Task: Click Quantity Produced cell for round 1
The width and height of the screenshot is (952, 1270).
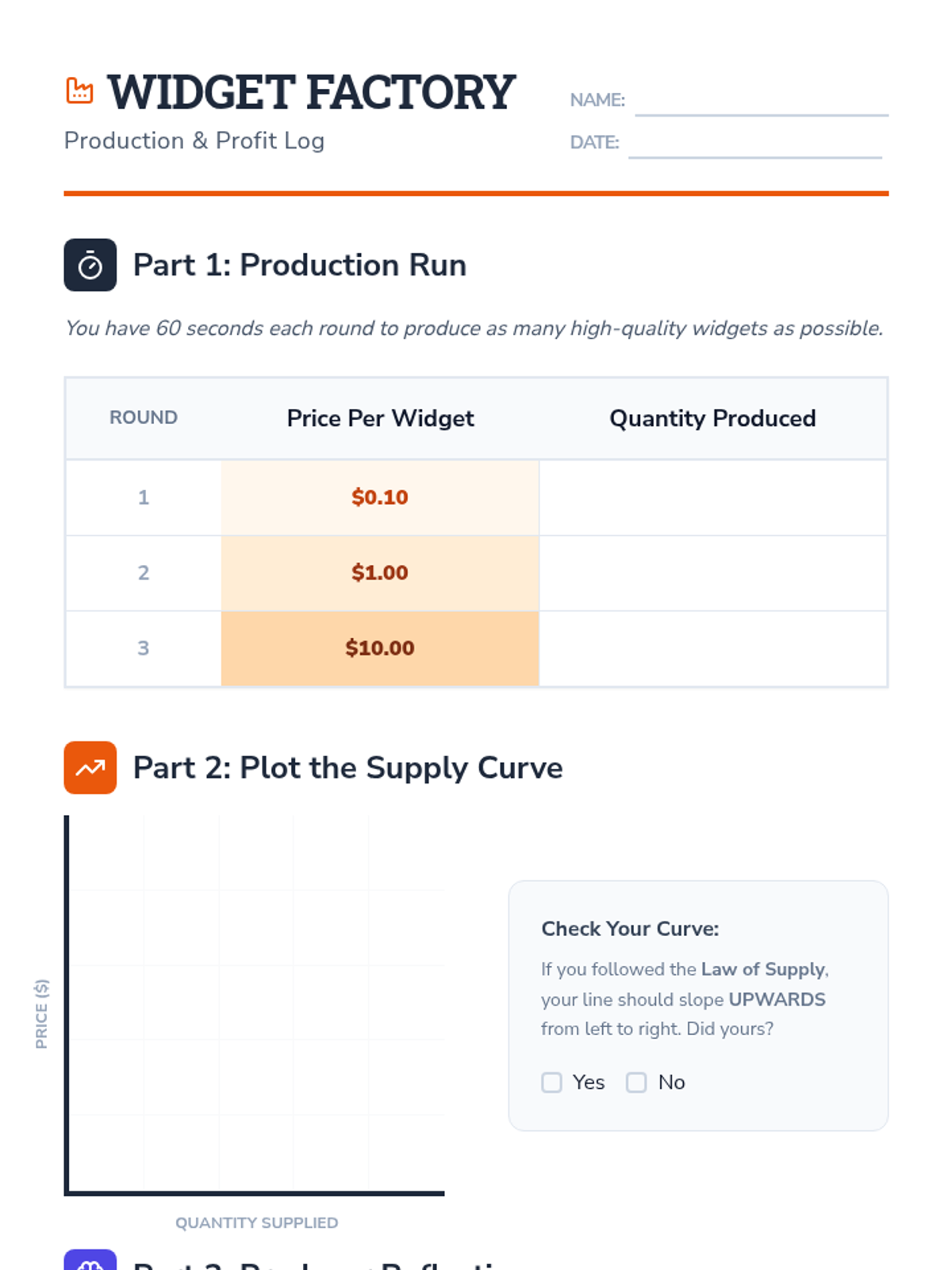Action: [x=712, y=498]
